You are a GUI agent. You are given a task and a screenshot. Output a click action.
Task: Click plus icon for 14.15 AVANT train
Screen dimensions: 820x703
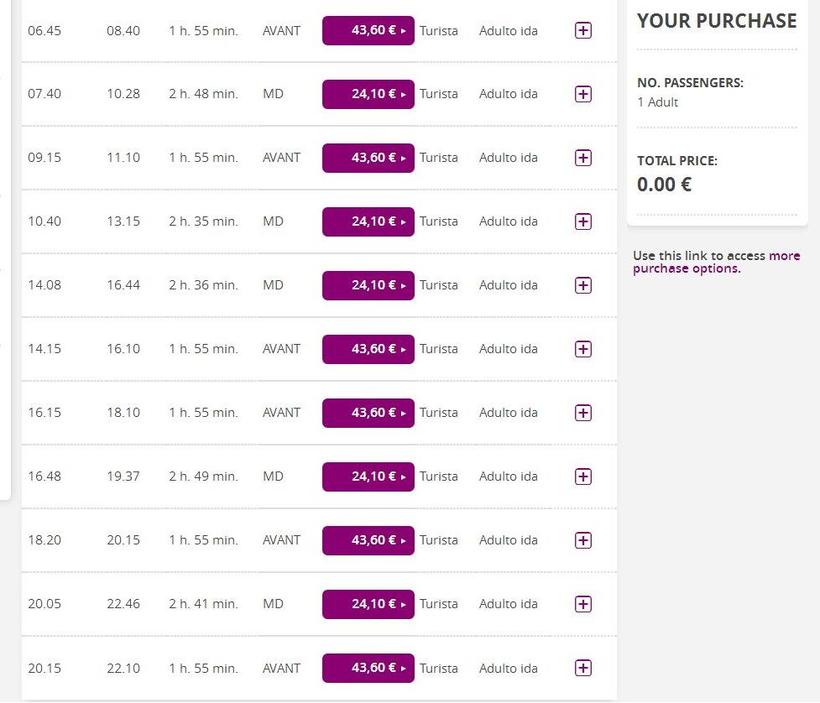coord(583,349)
